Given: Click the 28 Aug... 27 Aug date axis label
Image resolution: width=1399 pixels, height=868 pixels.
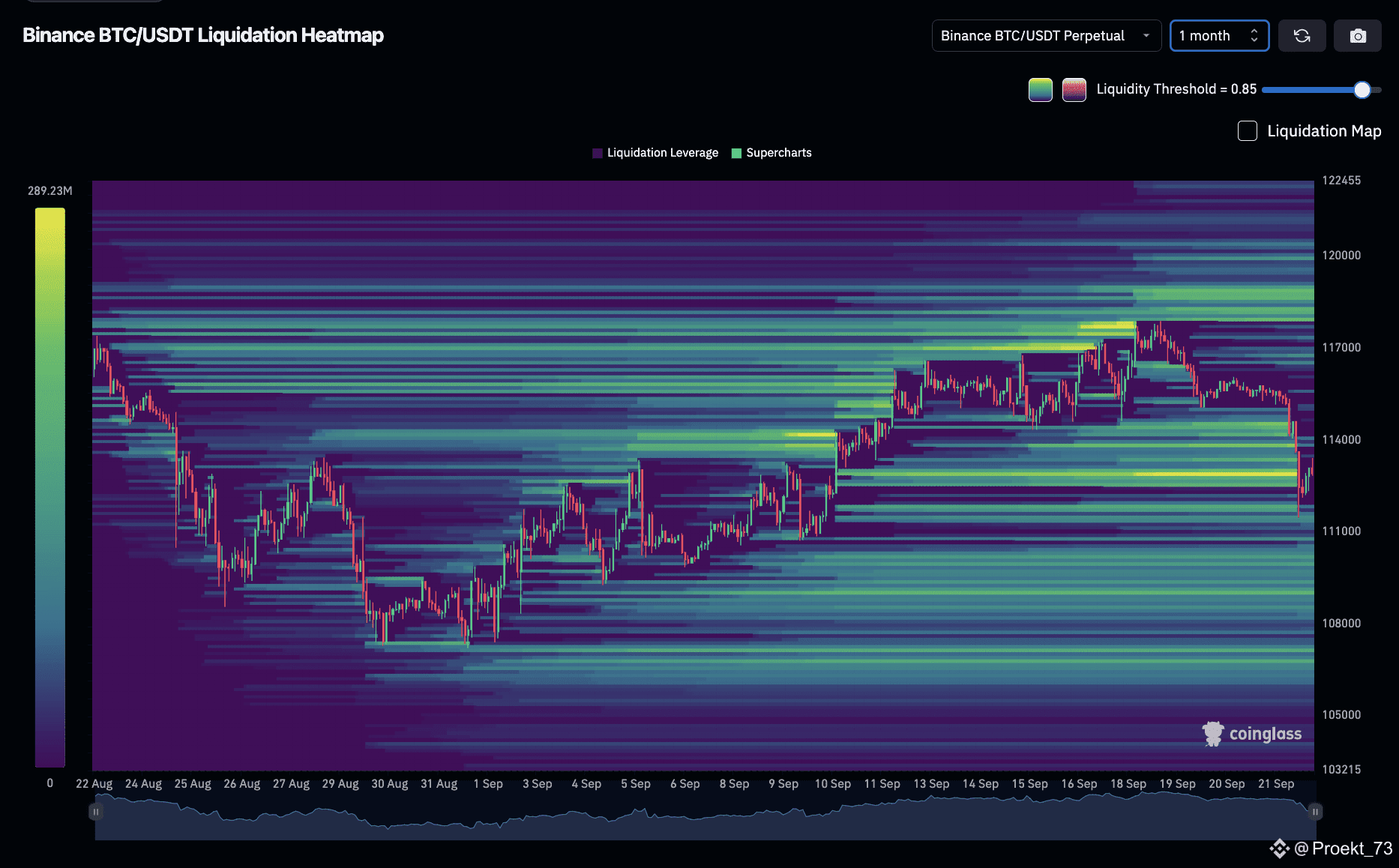Looking at the screenshot, I should pos(291,784).
